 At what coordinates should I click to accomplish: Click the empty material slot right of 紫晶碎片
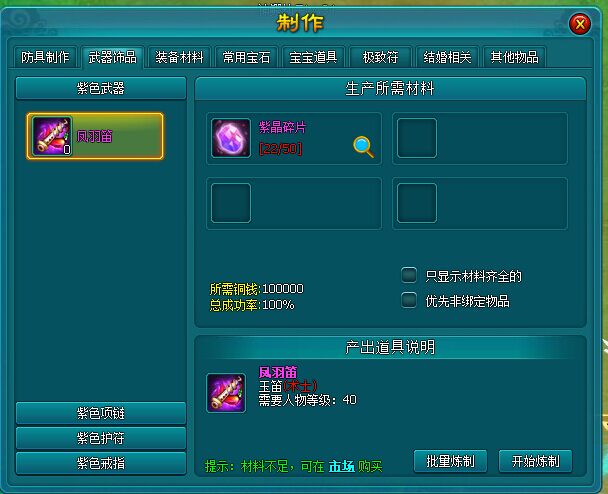tap(417, 138)
